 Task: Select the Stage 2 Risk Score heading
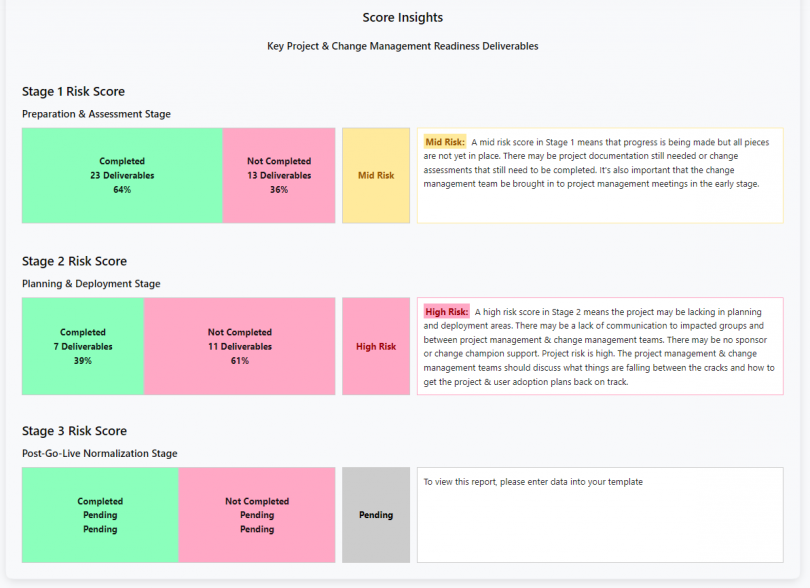tap(74, 262)
